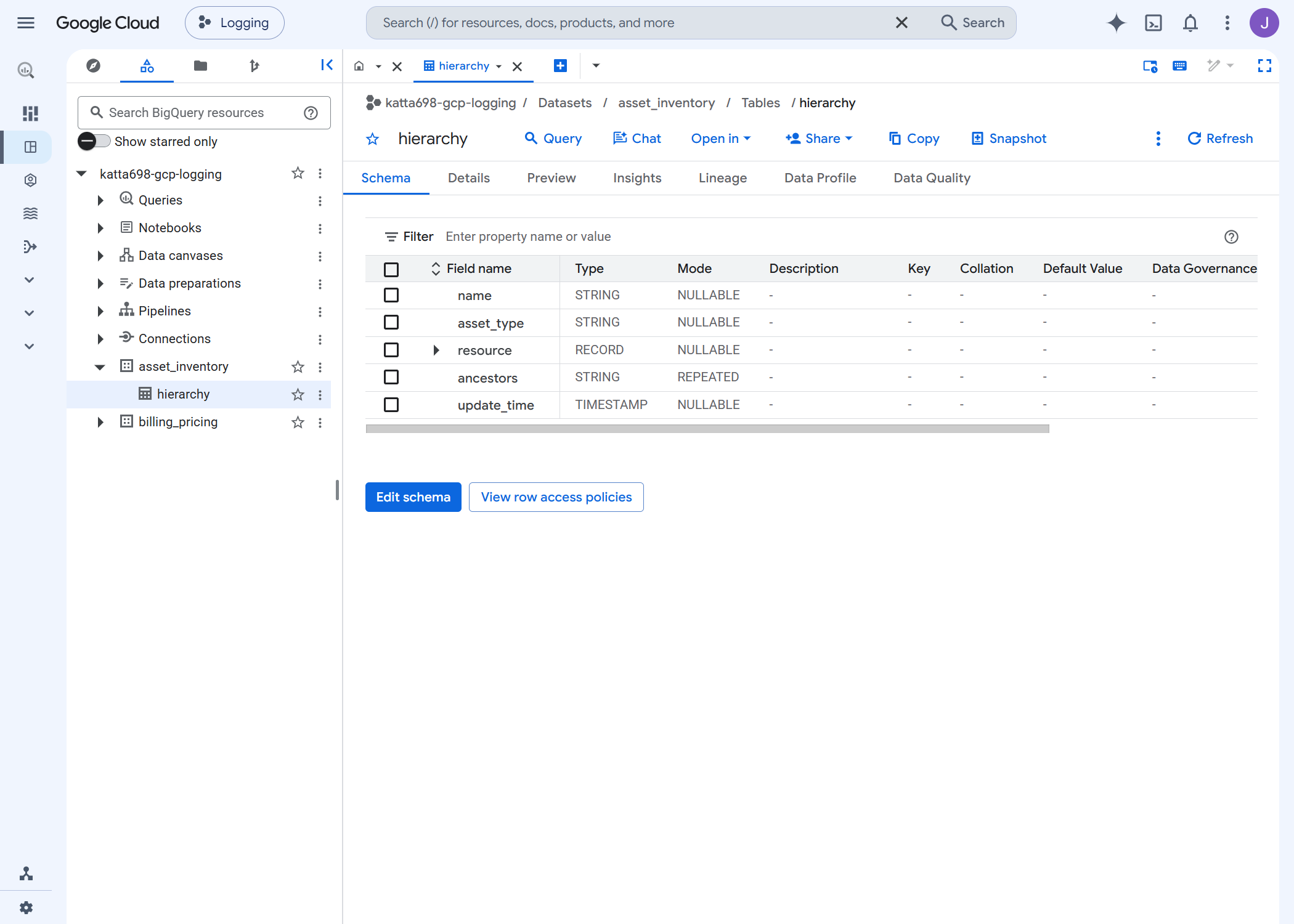Expand the Pipelines node
Viewport: 1294px width, 924px height.
[x=100, y=311]
